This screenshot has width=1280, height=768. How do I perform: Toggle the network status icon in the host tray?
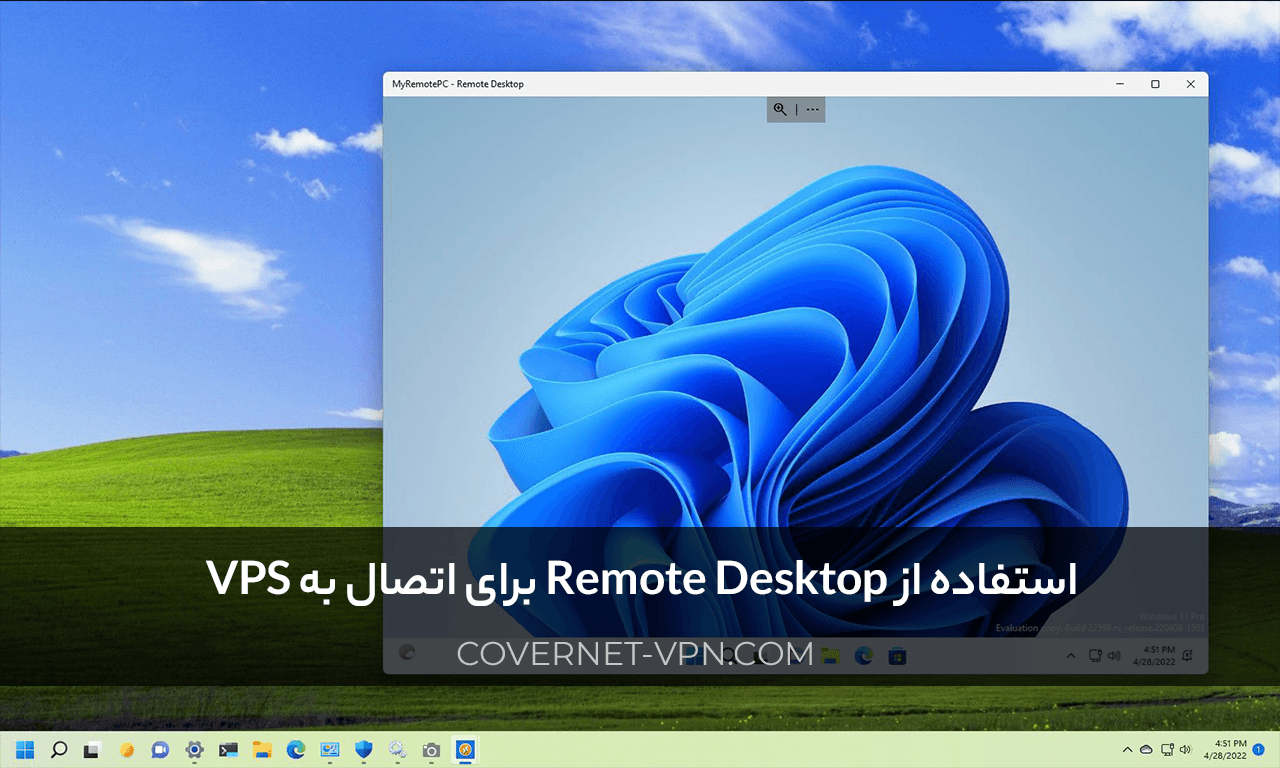[1167, 749]
